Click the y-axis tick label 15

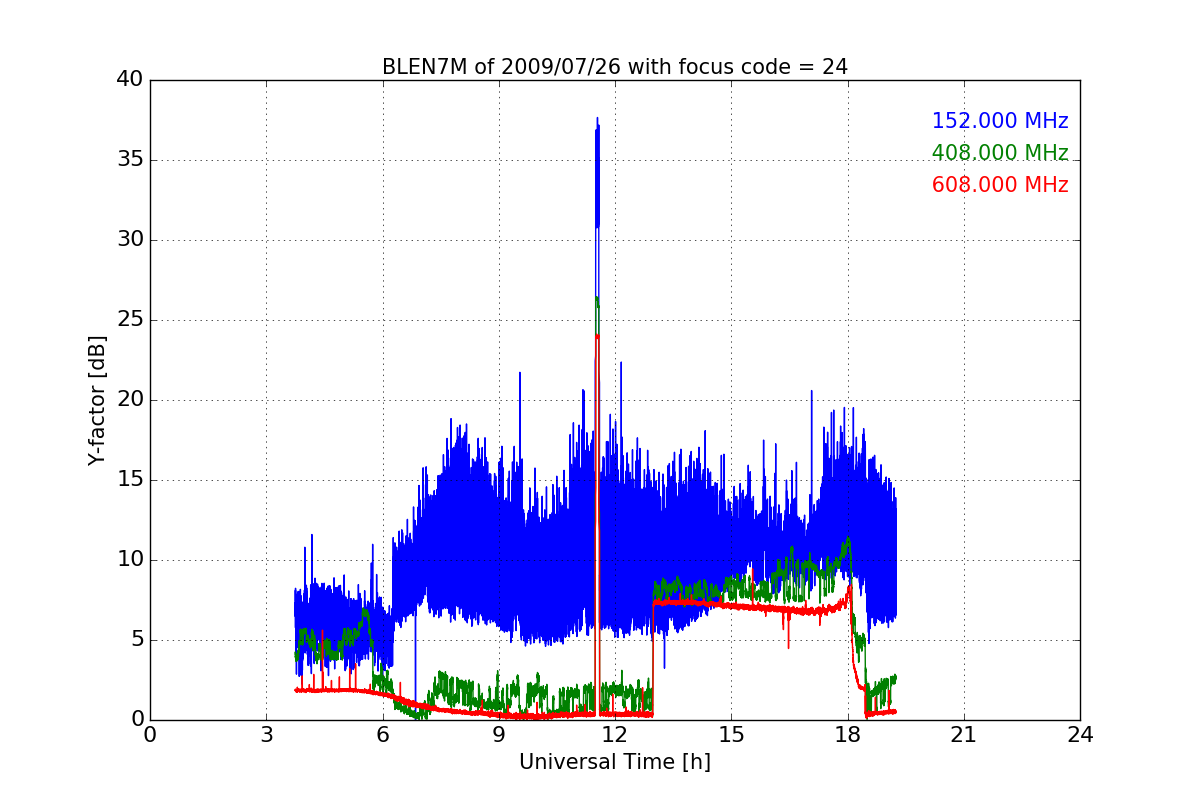pyautogui.click(x=129, y=480)
